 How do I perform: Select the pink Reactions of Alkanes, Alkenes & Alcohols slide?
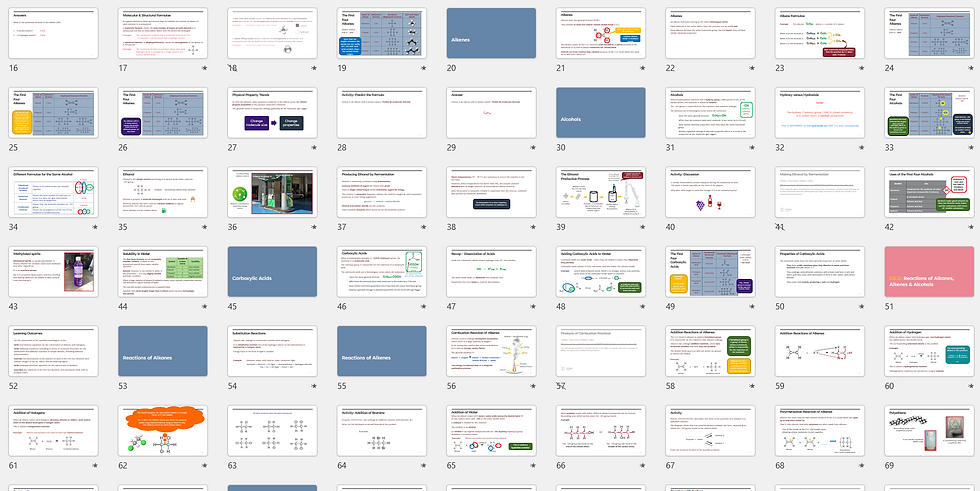coord(929,272)
